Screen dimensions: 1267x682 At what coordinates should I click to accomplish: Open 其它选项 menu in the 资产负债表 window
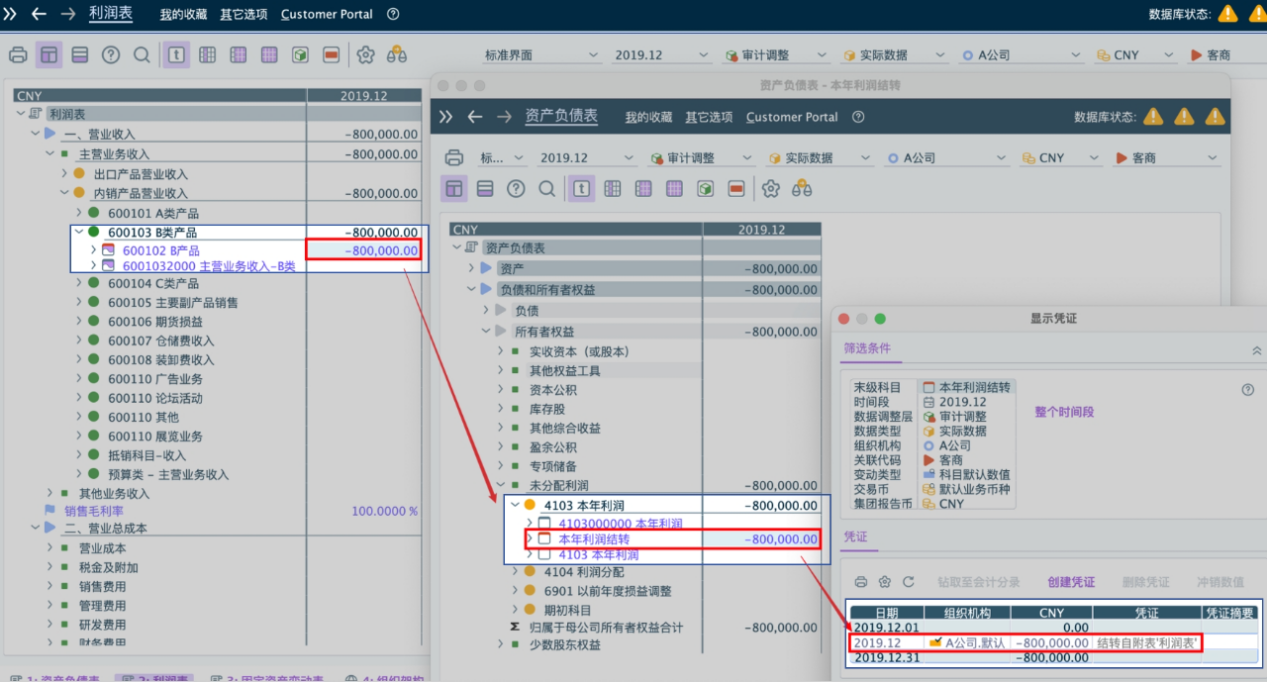point(708,117)
